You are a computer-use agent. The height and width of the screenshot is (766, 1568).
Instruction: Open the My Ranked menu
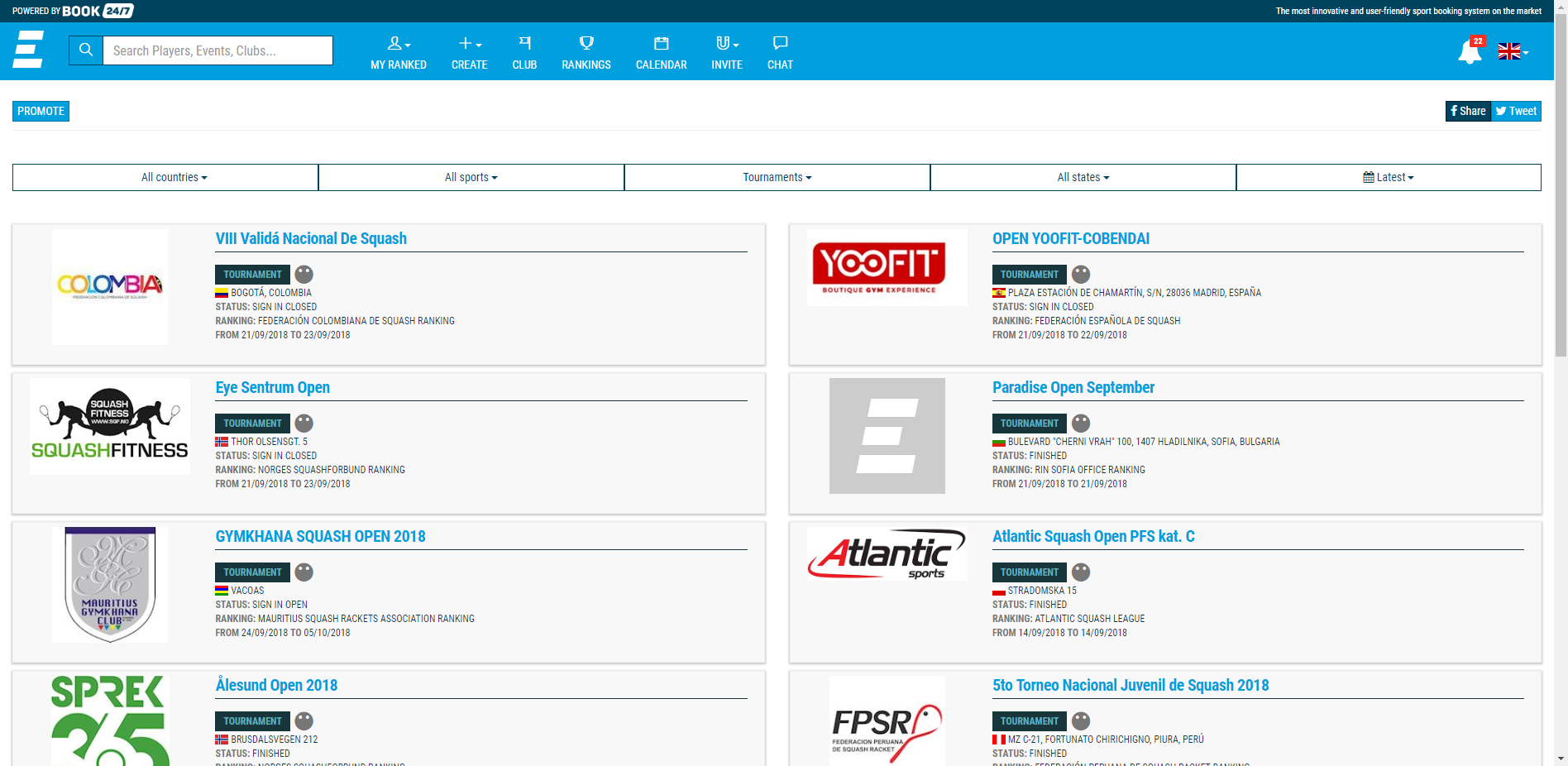[399, 53]
